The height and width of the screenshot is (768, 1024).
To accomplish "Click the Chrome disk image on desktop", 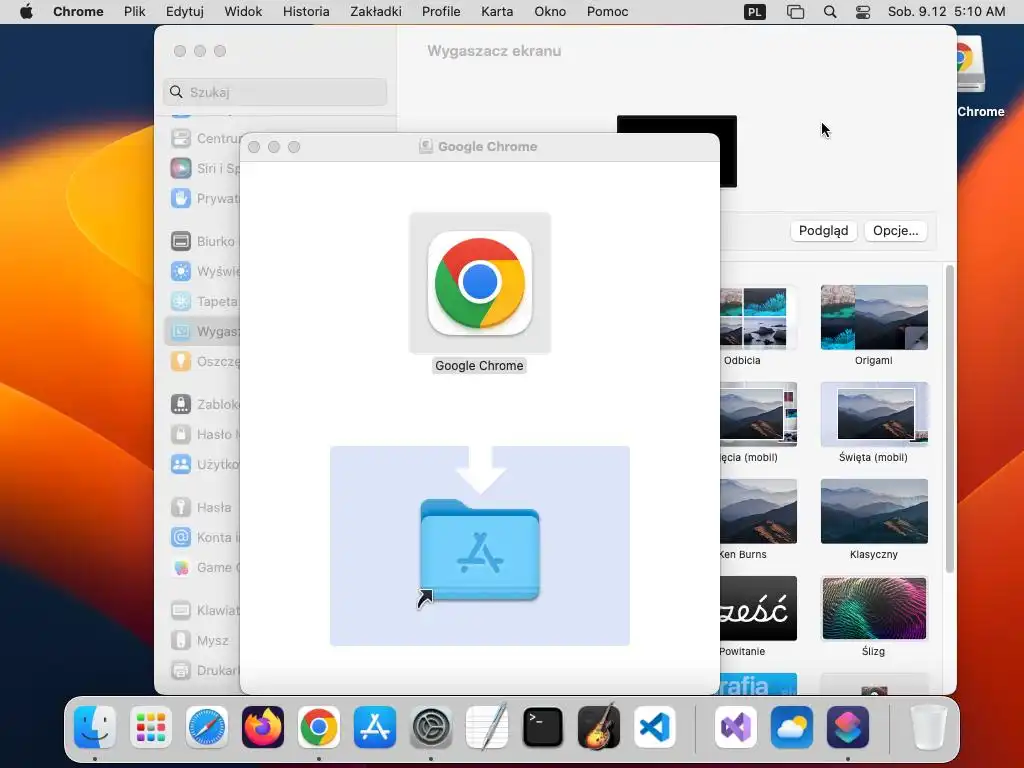I will (970, 65).
